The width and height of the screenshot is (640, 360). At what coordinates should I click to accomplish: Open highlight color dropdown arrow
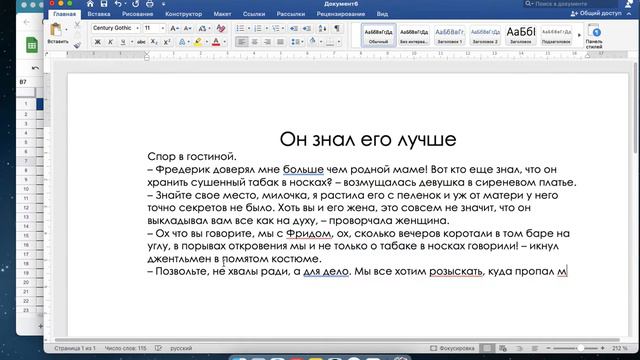tap(206, 42)
